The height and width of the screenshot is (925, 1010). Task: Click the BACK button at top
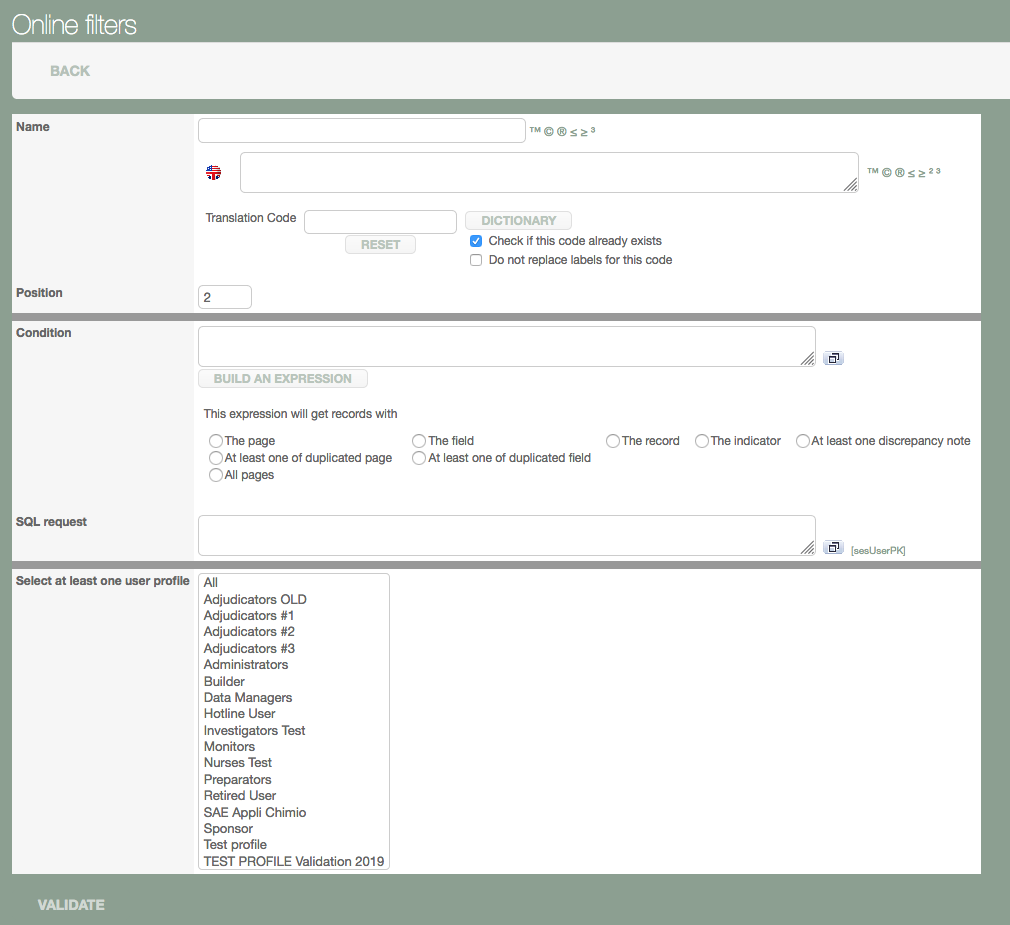click(x=70, y=71)
